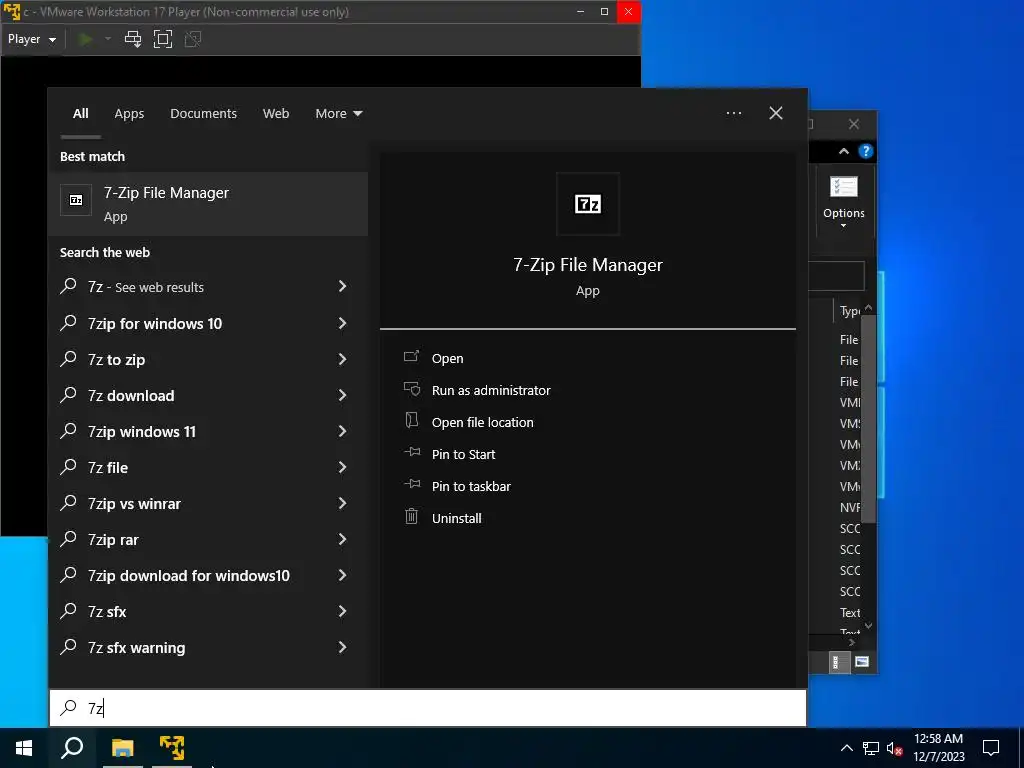Click the search text box containing 7z
1024x768 pixels.
428,708
